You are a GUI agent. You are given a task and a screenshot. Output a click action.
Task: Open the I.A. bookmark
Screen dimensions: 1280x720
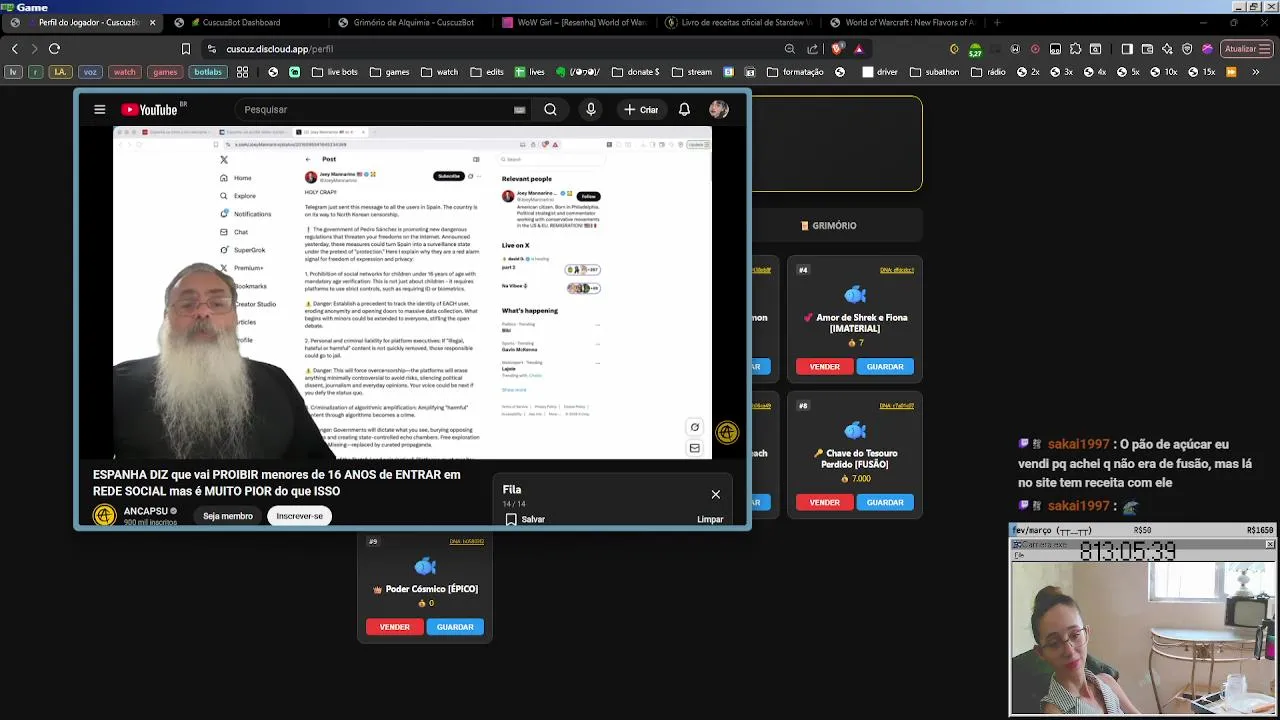click(61, 72)
